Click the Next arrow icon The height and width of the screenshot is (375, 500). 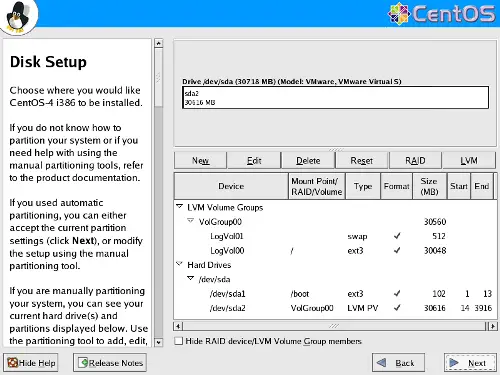pyautogui.click(x=454, y=362)
